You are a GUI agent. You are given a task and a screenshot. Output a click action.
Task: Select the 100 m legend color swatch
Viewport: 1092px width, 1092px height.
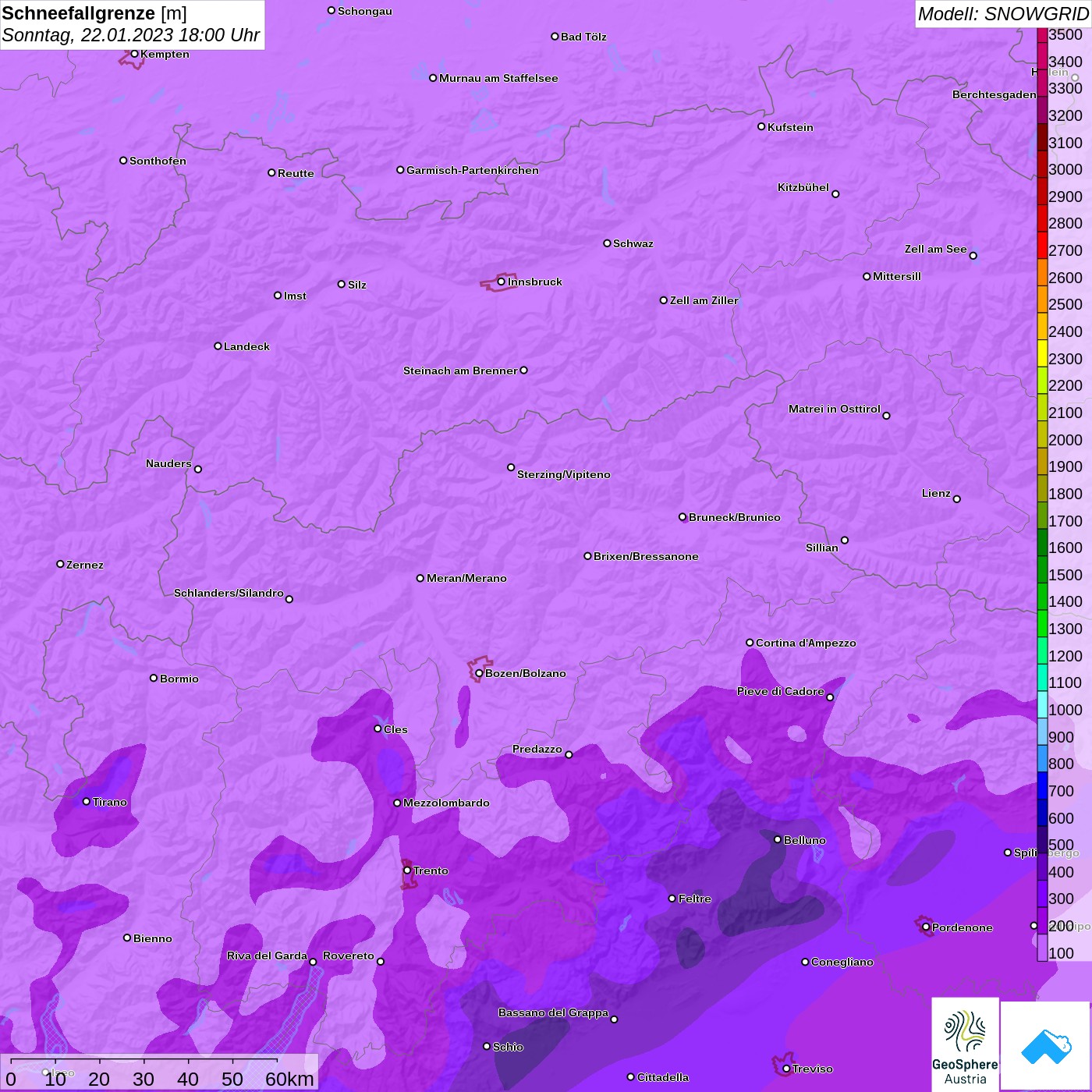click(1042, 947)
